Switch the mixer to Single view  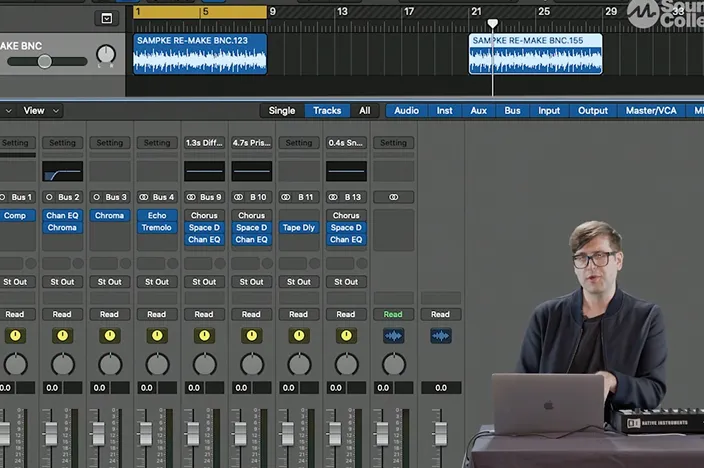click(x=282, y=110)
